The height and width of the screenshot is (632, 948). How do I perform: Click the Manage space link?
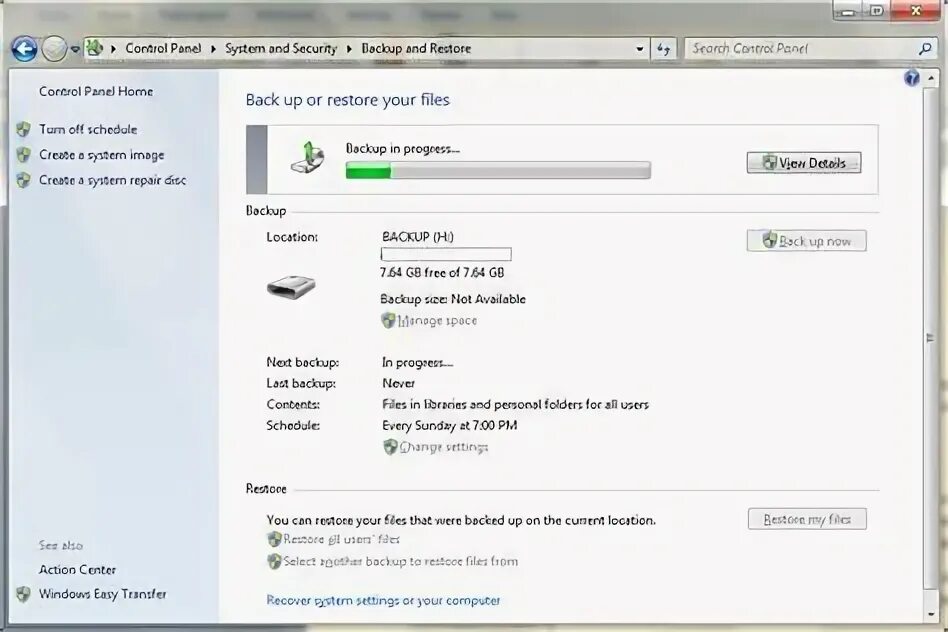click(437, 321)
